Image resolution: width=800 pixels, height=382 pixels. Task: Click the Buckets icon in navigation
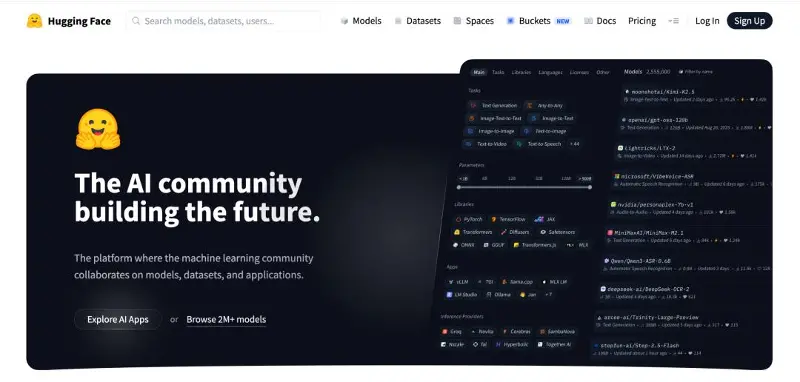pos(510,21)
